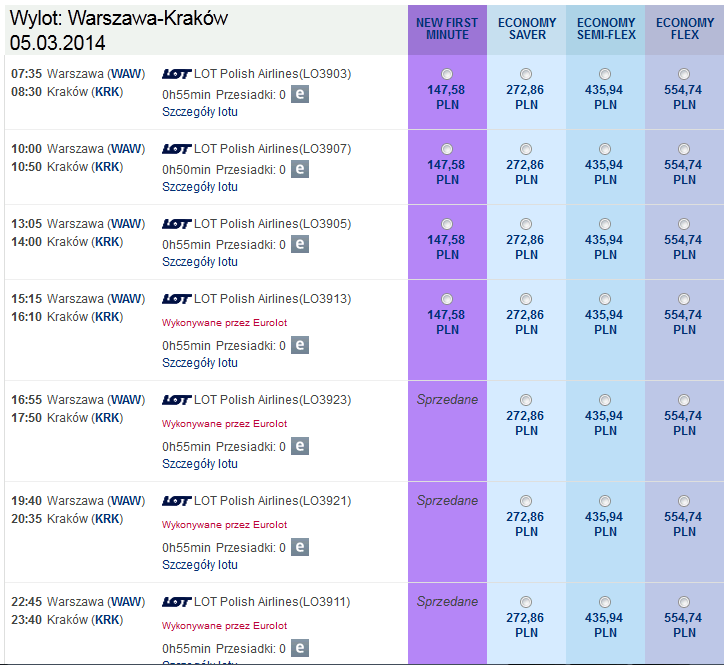Select Economy Semi-Flex fare for 19:40 flight

point(605,501)
